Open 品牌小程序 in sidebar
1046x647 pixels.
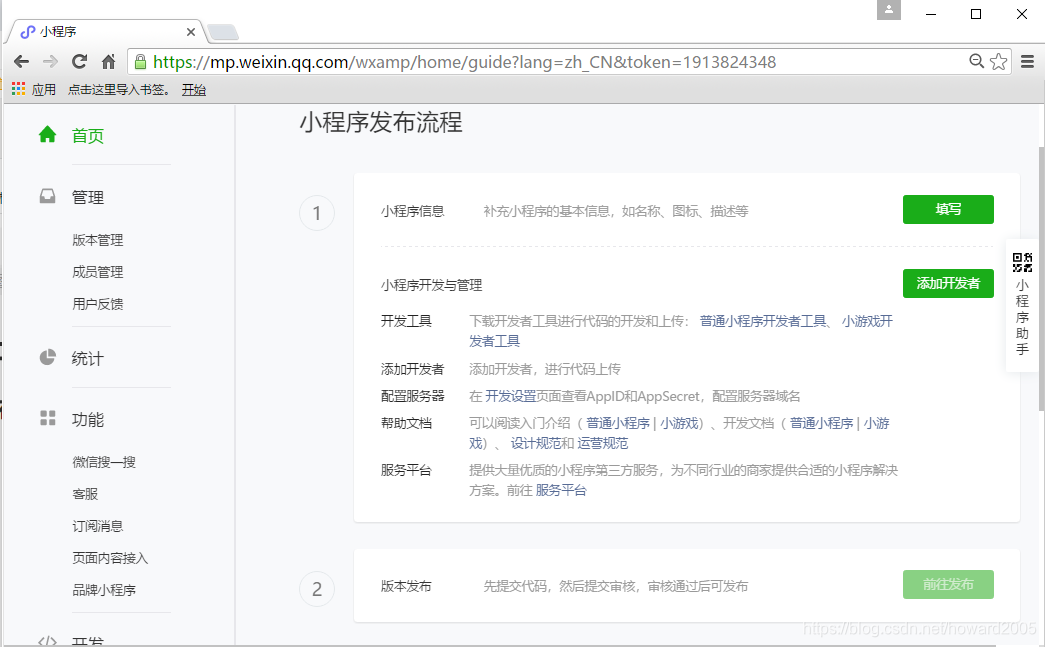tap(104, 590)
